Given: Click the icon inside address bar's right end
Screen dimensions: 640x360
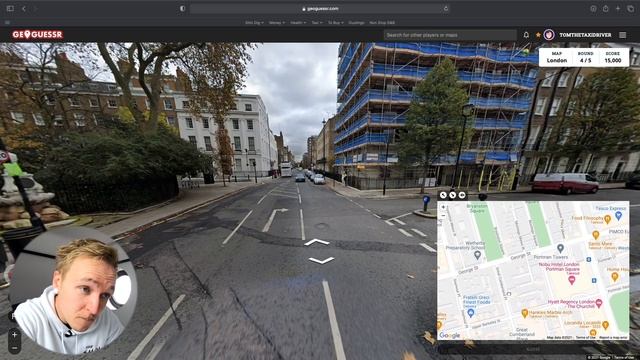Looking at the screenshot, I should click(x=446, y=9).
